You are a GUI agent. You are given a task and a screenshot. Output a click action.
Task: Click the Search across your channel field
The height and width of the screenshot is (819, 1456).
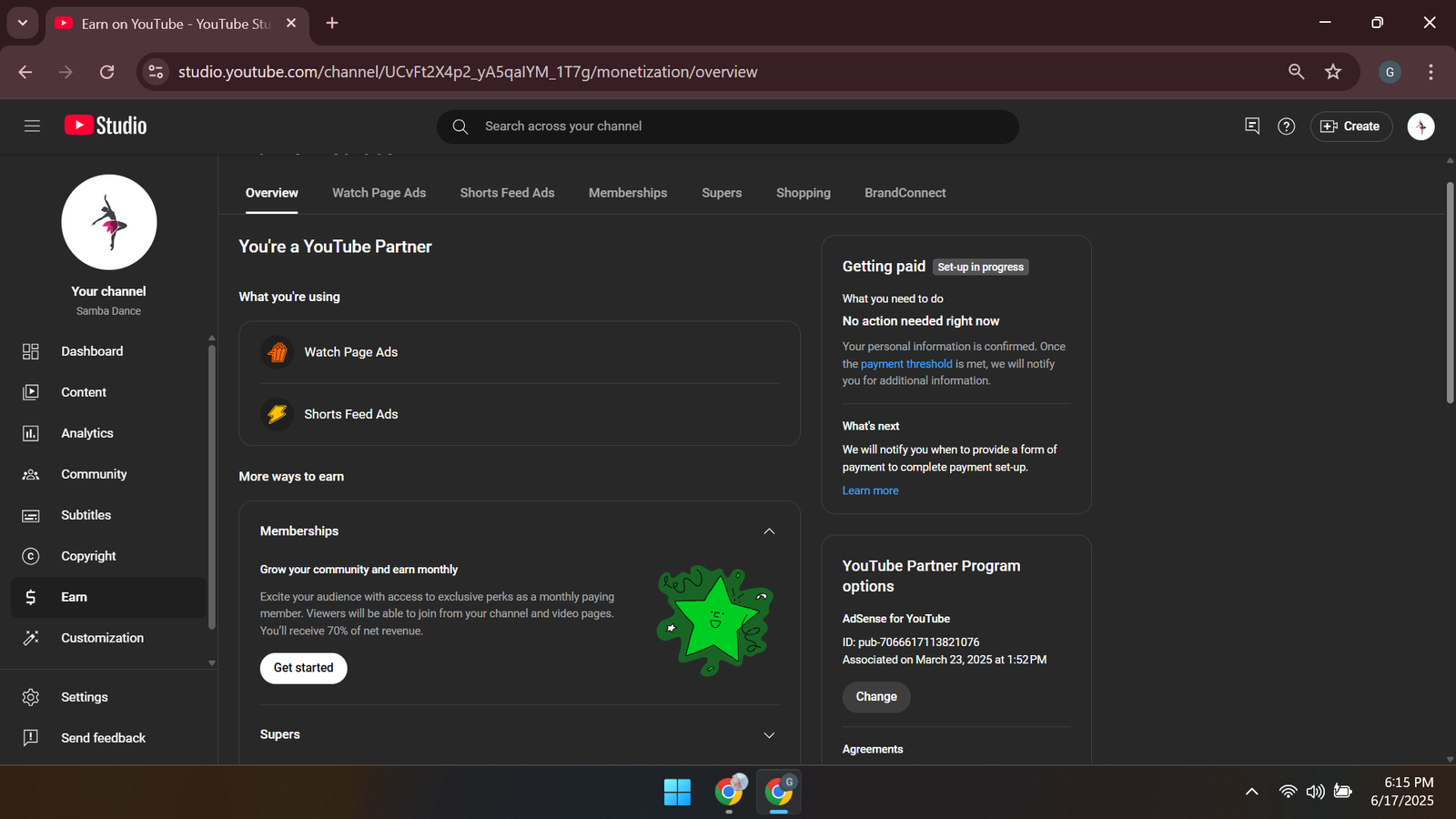point(728,126)
